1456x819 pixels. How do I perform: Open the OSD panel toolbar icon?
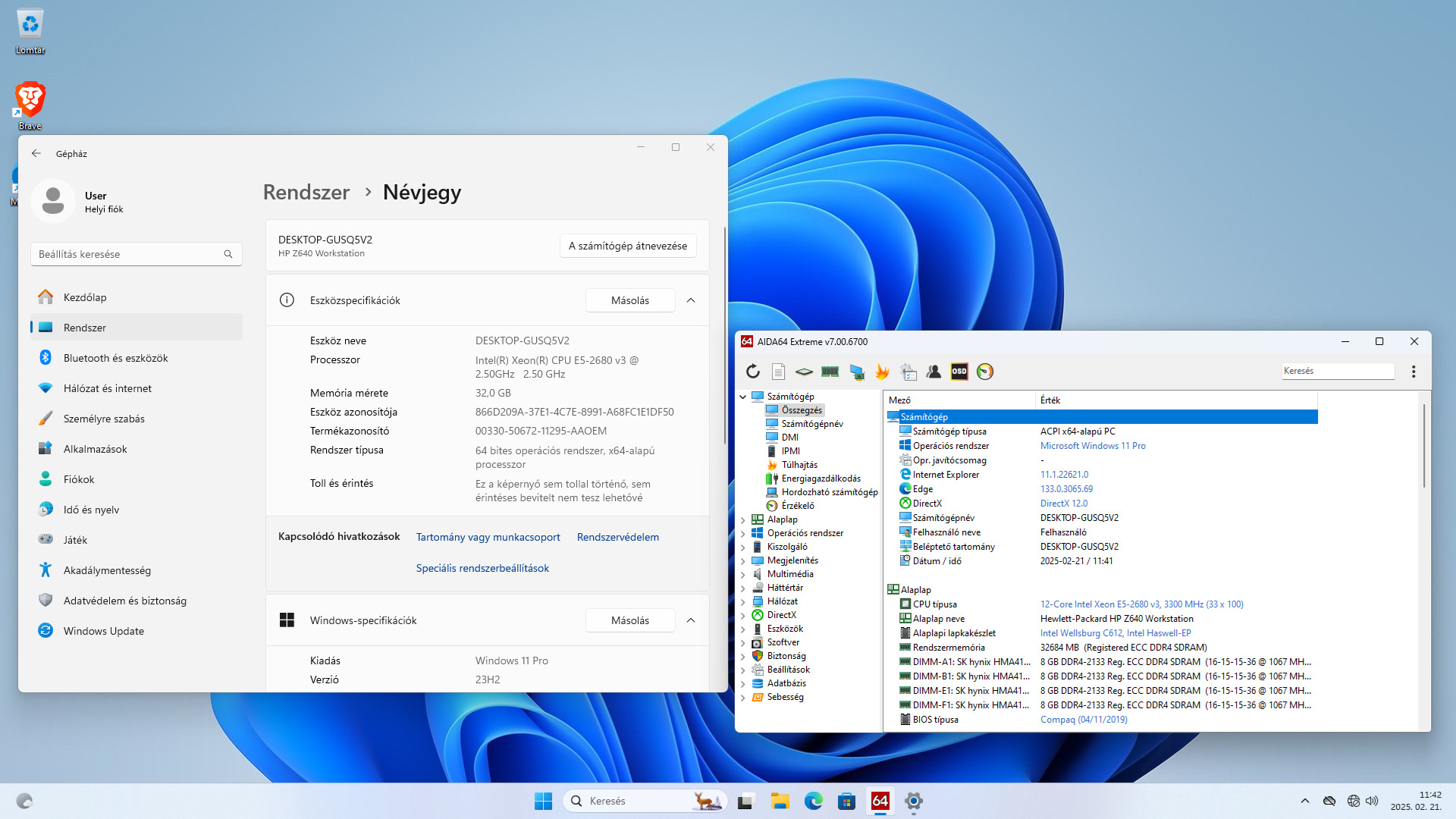[x=959, y=372]
